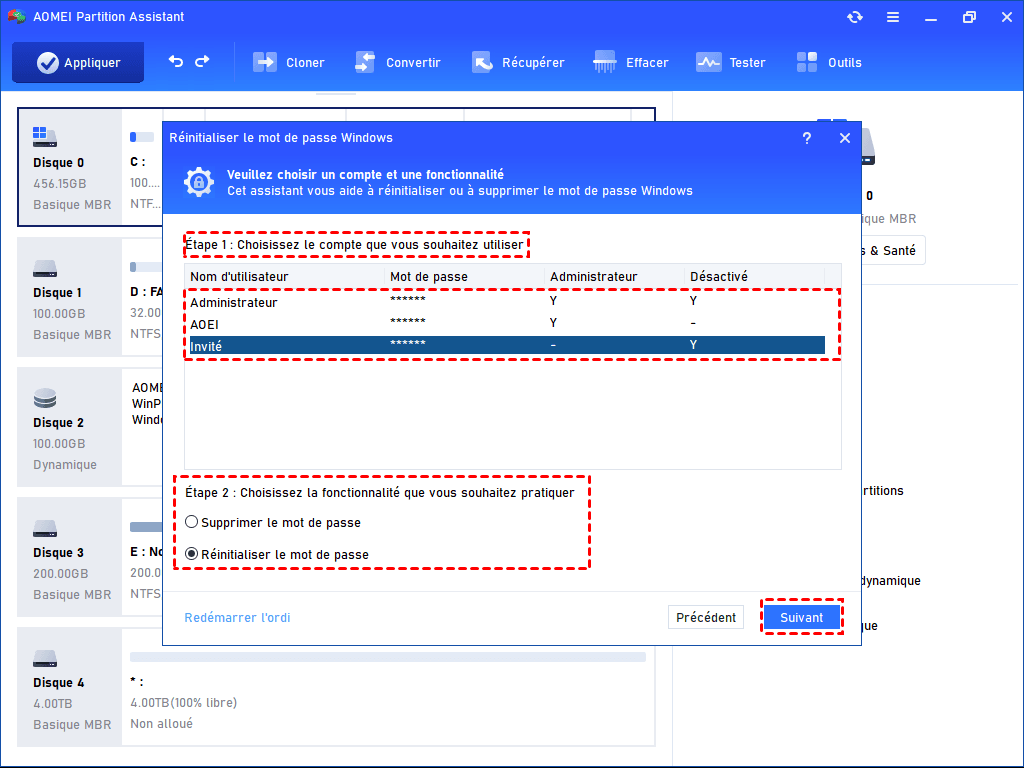Click the redo arrow icon

(202, 61)
